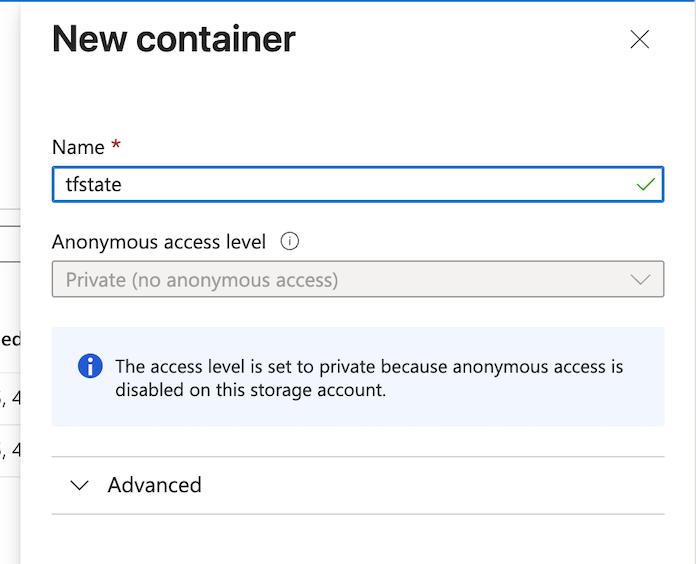Click the green validation checkmark in Name field
Image resolution: width=696 pixels, height=564 pixels.
[646, 185]
